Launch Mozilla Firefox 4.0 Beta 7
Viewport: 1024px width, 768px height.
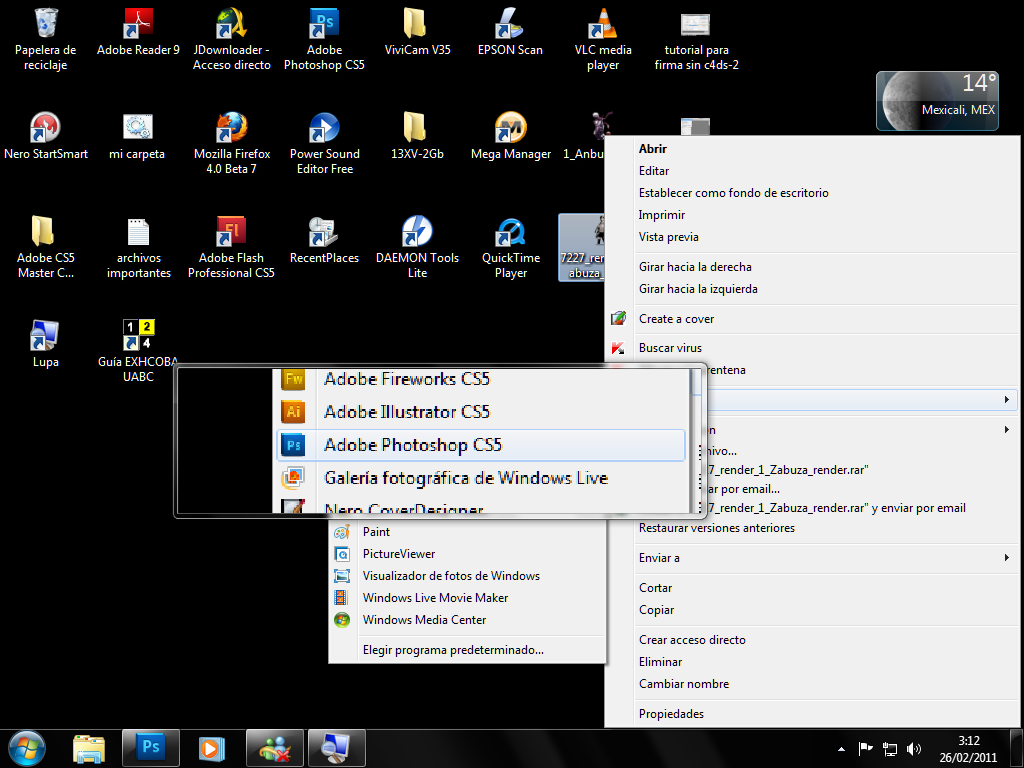232,144
